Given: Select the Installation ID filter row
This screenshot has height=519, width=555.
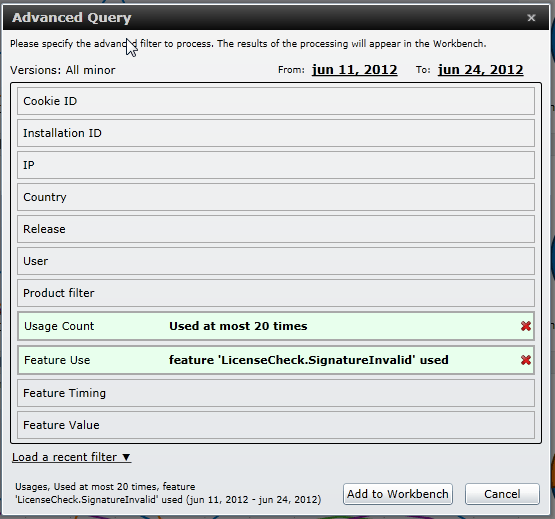Looking at the screenshot, I should coord(276,133).
